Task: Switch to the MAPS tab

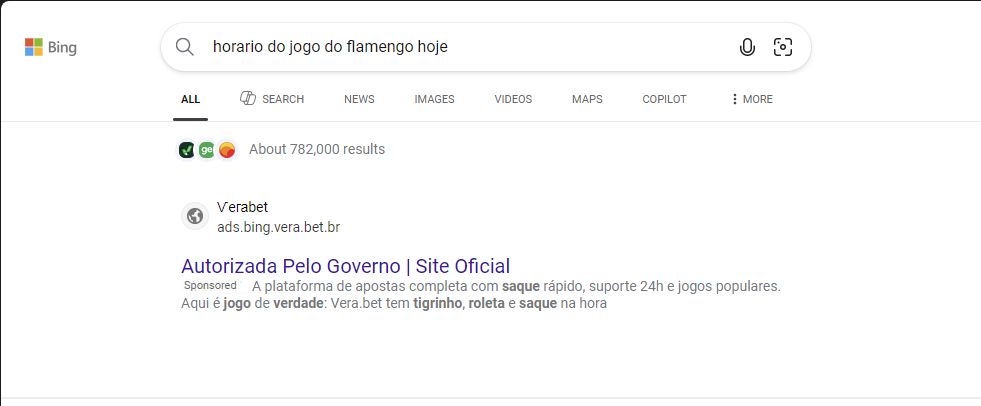Action: (587, 99)
